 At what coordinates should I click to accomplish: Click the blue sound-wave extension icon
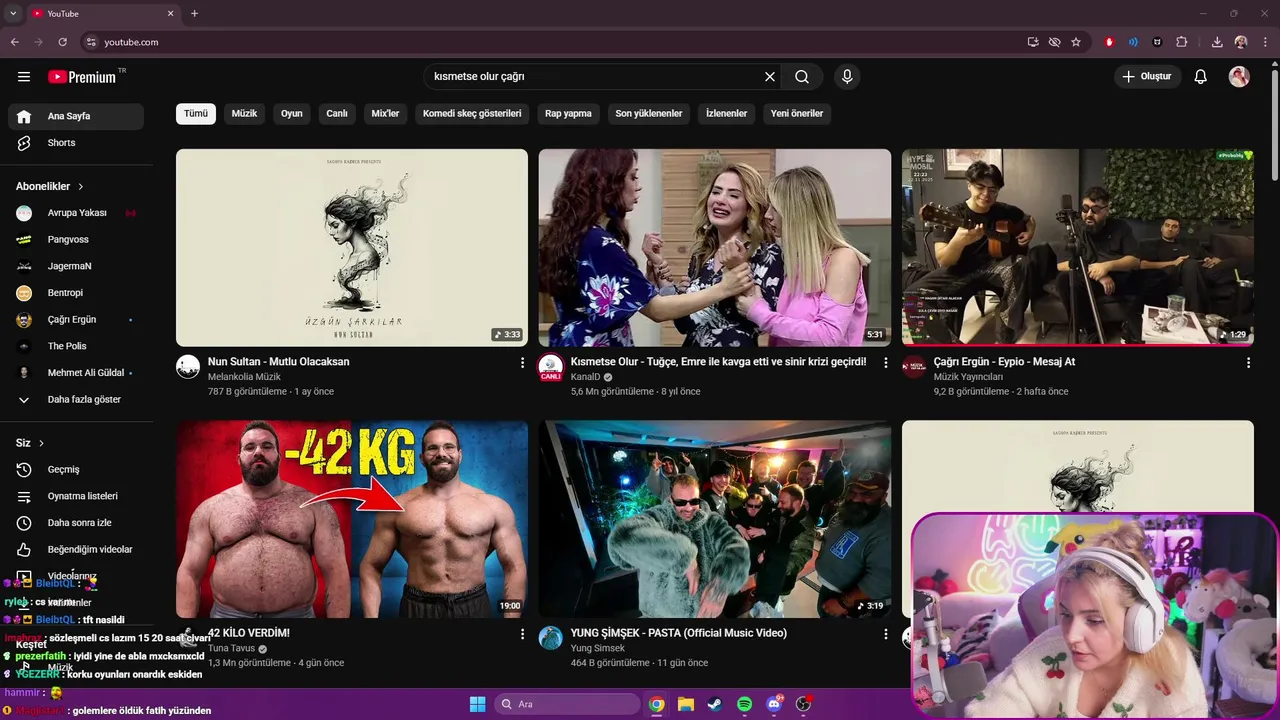click(1133, 42)
